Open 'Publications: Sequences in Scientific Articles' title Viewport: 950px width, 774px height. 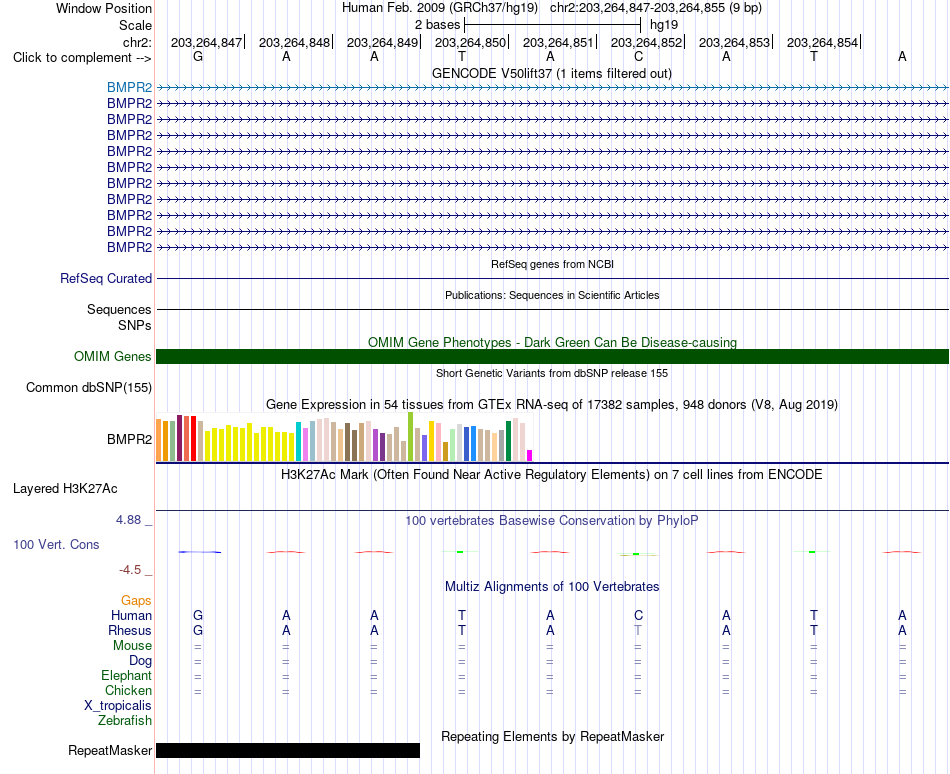click(552, 295)
